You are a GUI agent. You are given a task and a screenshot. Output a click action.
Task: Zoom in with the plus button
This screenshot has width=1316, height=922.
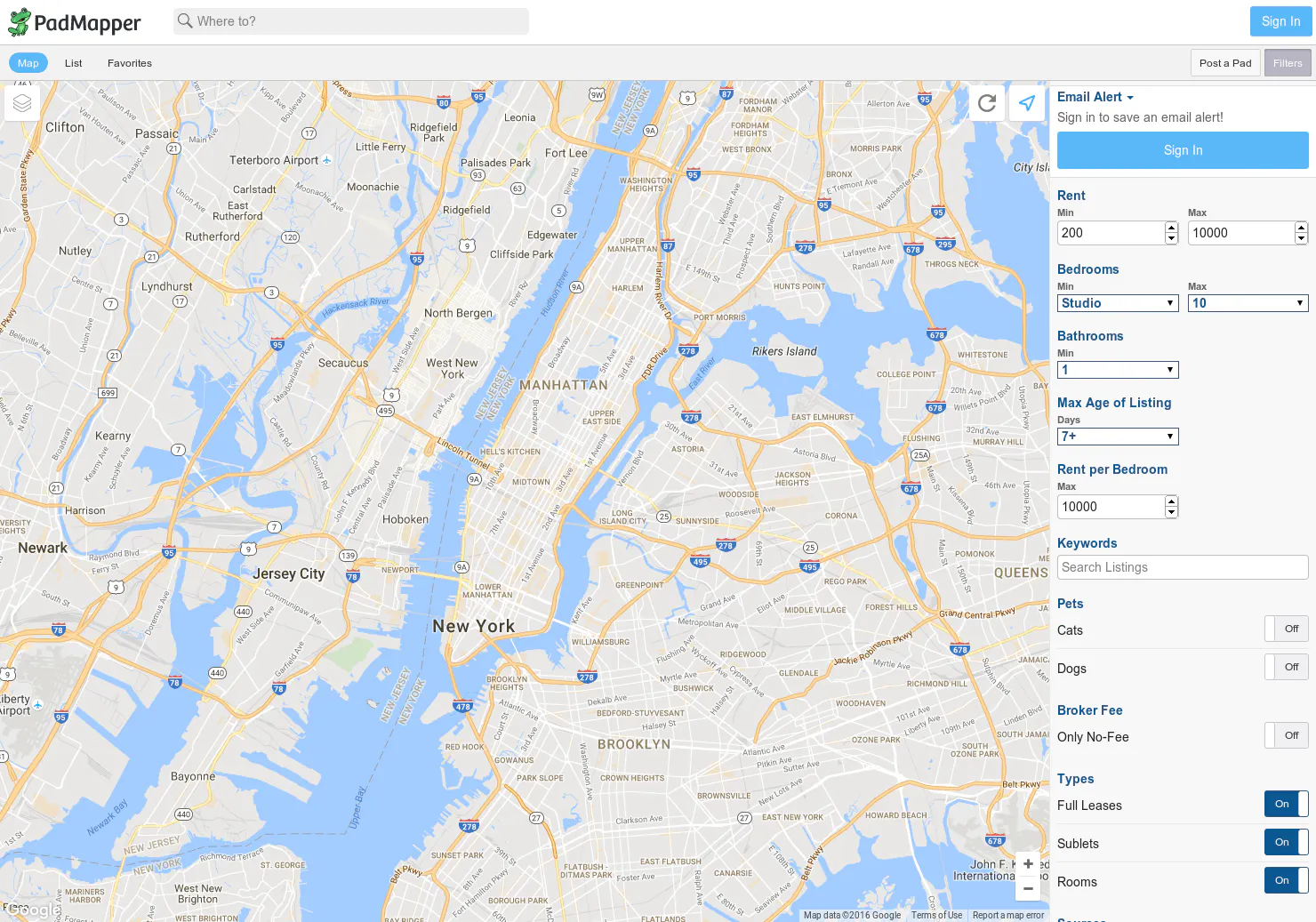tap(1028, 863)
